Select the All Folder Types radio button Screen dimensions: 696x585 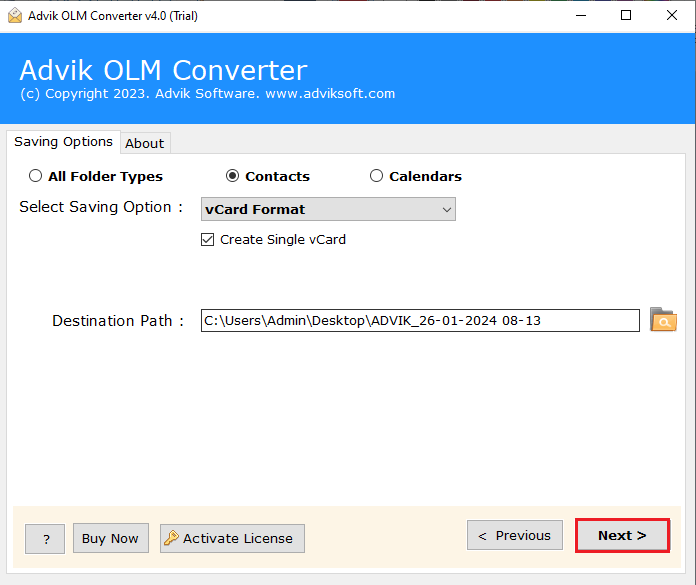pos(36,176)
